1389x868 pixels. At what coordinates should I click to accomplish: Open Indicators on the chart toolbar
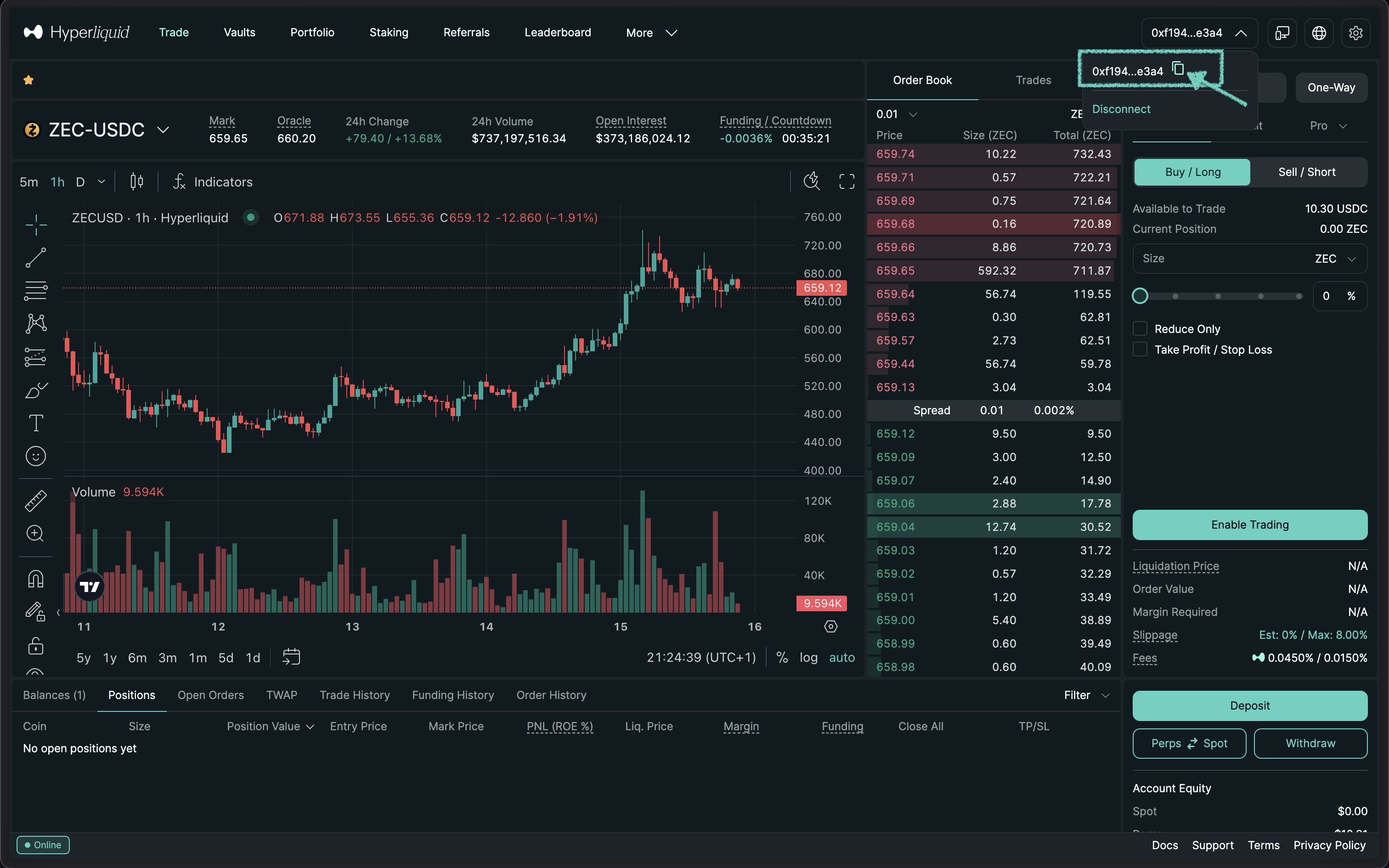tap(223, 181)
